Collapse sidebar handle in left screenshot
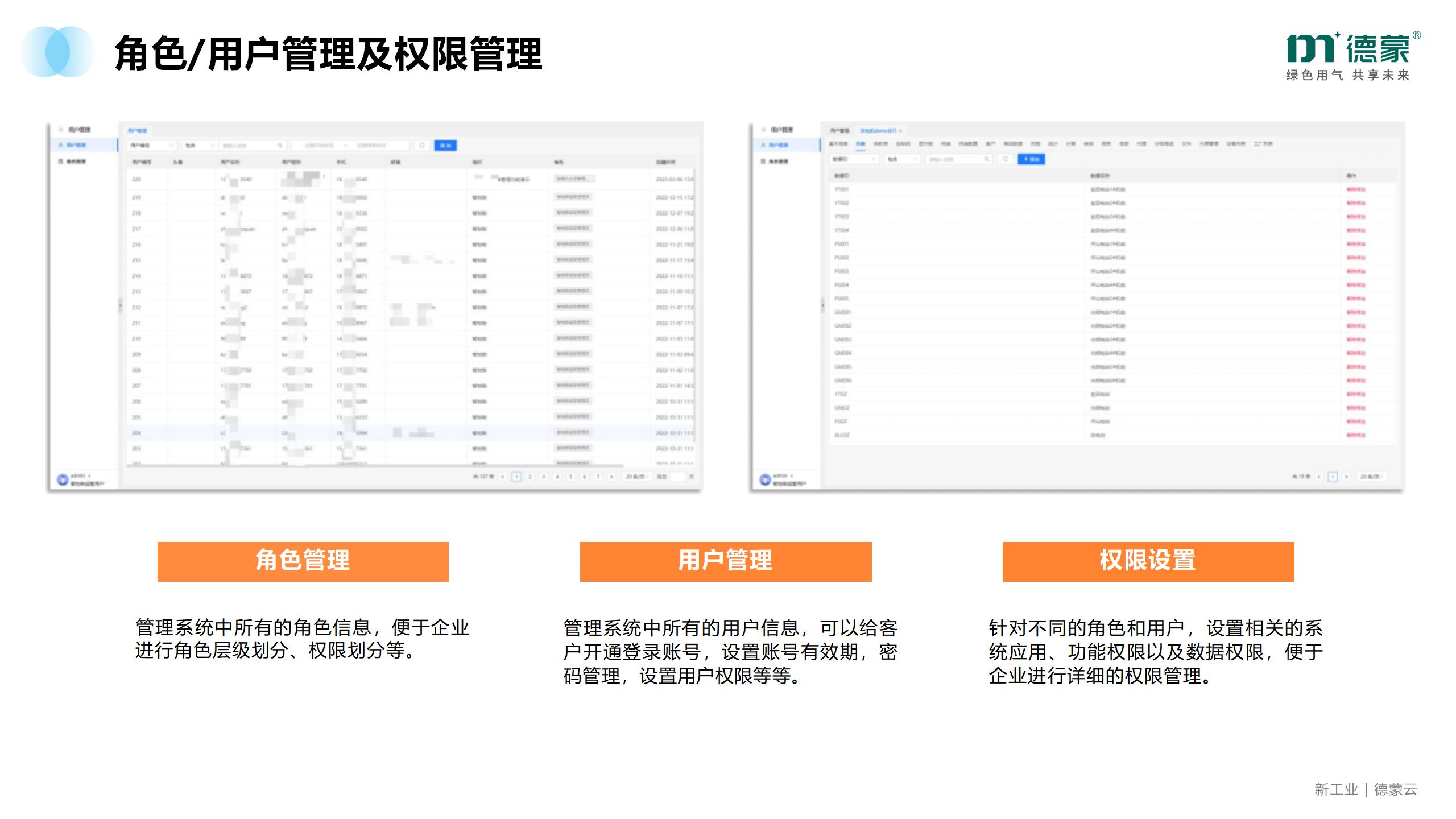Image resolution: width=1456 pixels, height=819 pixels. click(120, 305)
